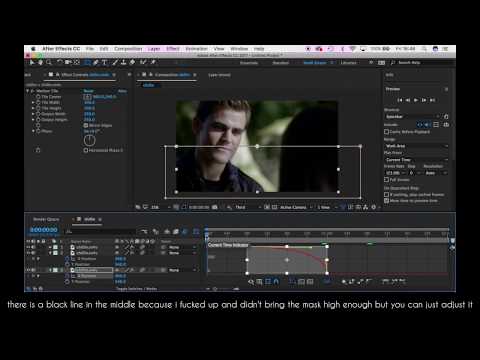
Task: Toggle visibility eye of layer 3
Action: point(28,270)
